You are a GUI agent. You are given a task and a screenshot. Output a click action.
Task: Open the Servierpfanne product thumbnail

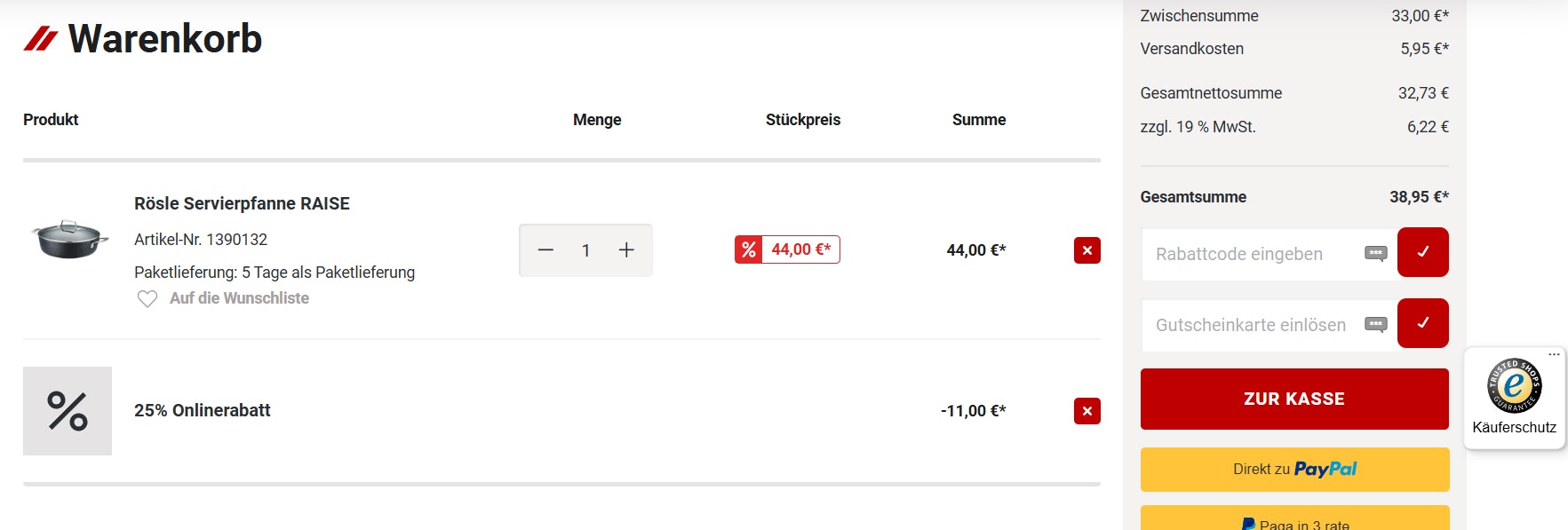[69, 239]
